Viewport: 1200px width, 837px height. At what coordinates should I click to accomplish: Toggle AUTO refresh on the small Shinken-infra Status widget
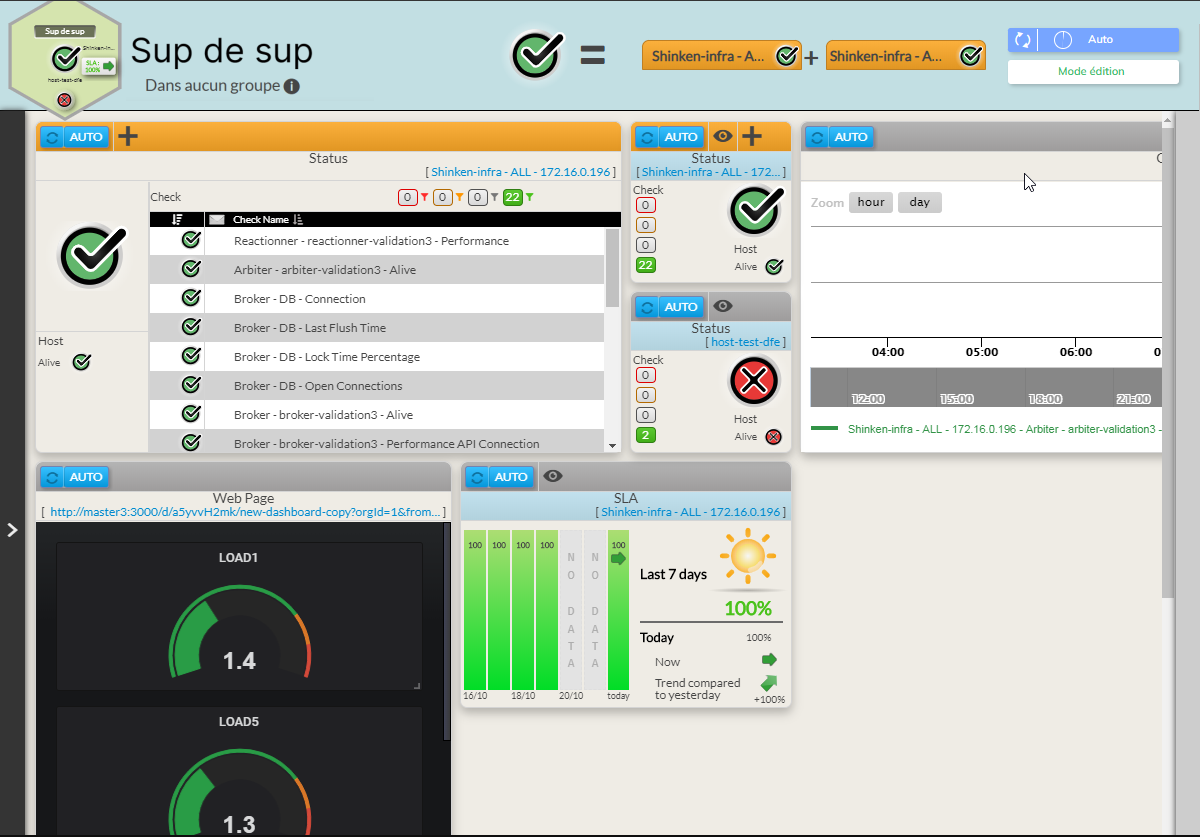click(682, 137)
